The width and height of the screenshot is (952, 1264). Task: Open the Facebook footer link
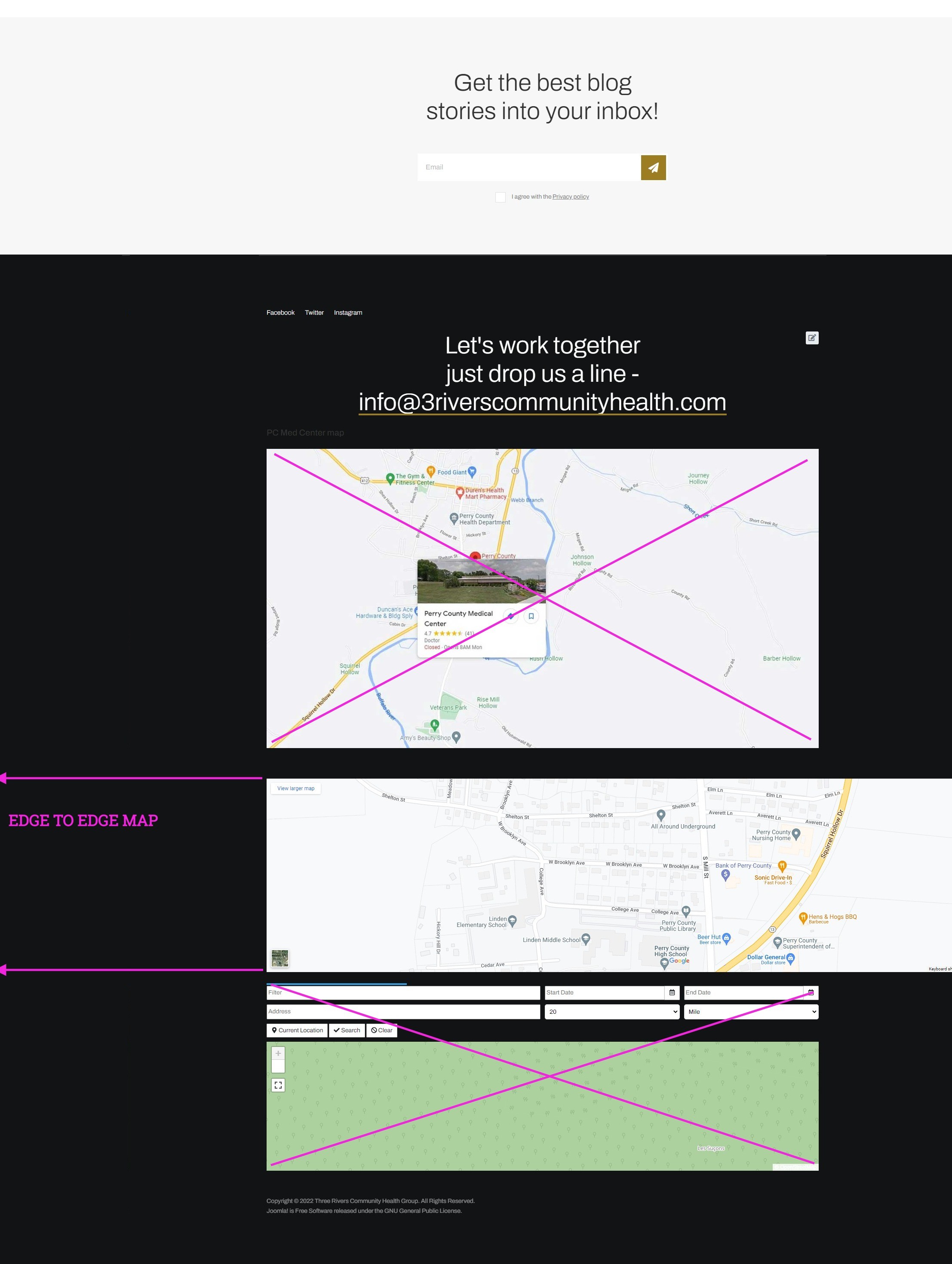pyautogui.click(x=281, y=313)
